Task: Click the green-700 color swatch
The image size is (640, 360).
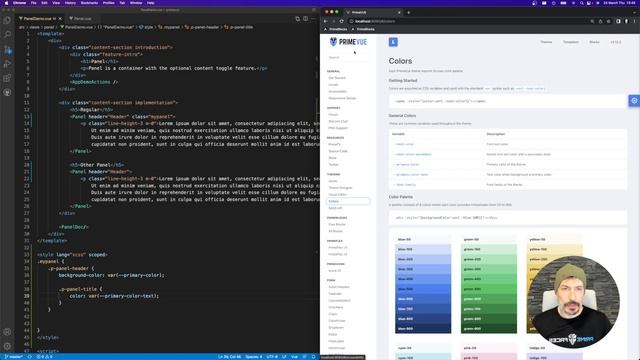Action: pyautogui.click(x=489, y=309)
